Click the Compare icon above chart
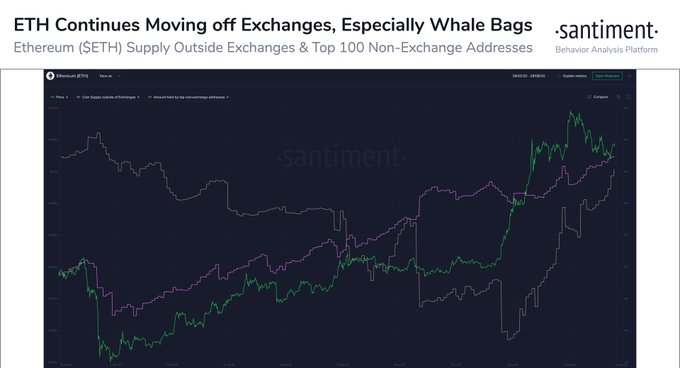Viewport: 680px width, 368px height. [x=589, y=97]
